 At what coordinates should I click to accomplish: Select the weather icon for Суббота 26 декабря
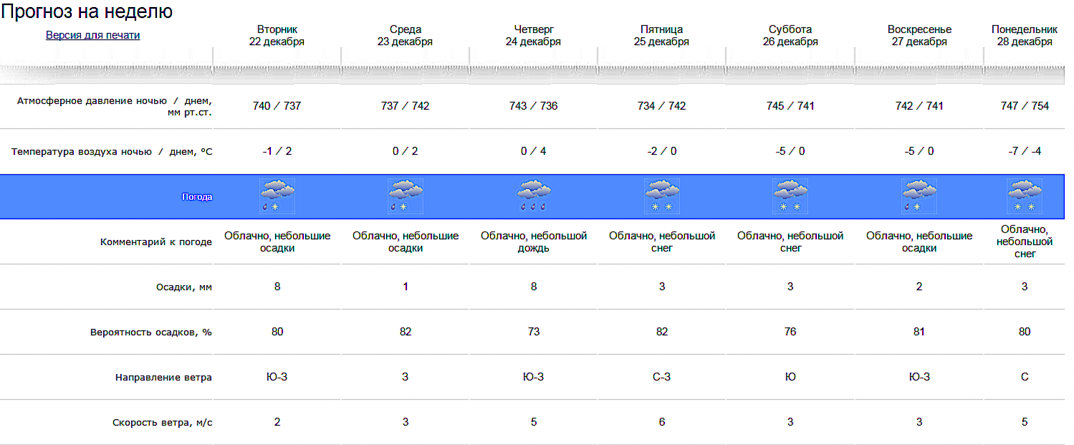pos(790,196)
